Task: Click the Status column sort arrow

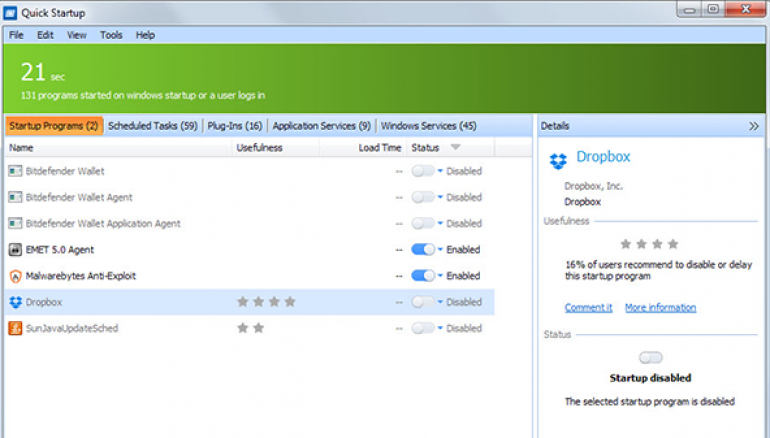Action: pos(455,147)
